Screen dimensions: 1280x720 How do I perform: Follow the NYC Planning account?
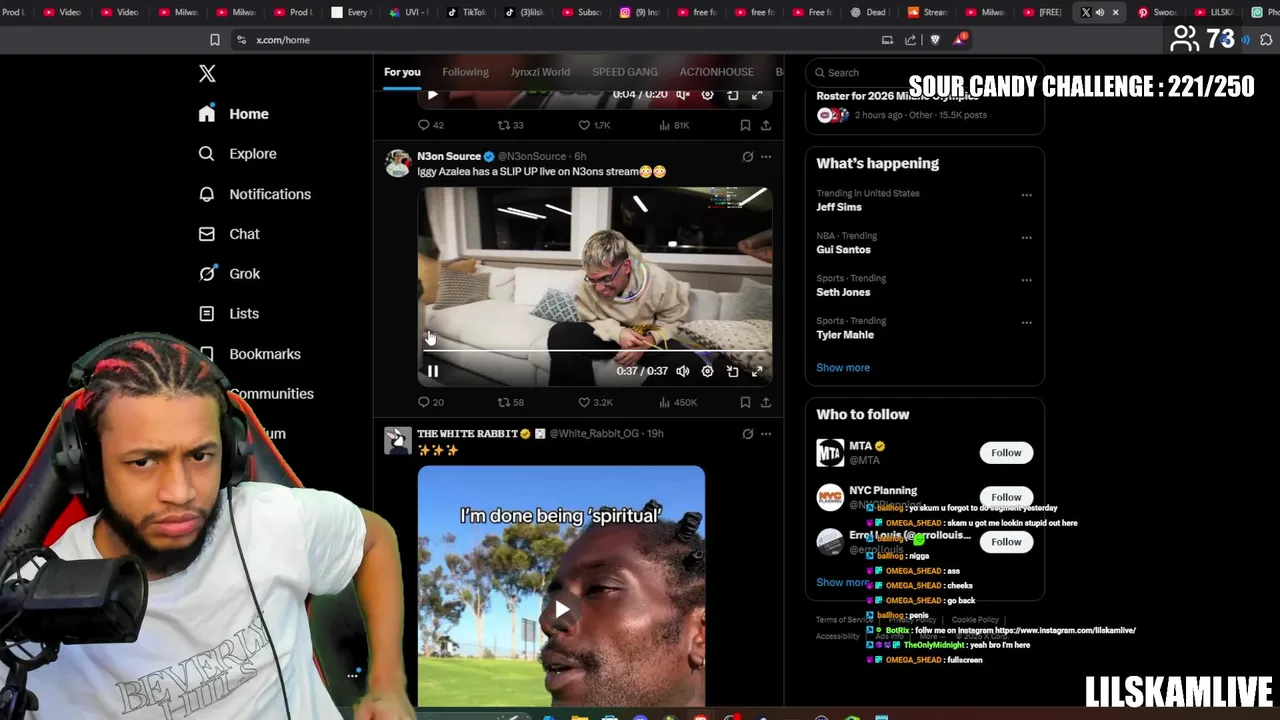pyautogui.click(x=1006, y=497)
